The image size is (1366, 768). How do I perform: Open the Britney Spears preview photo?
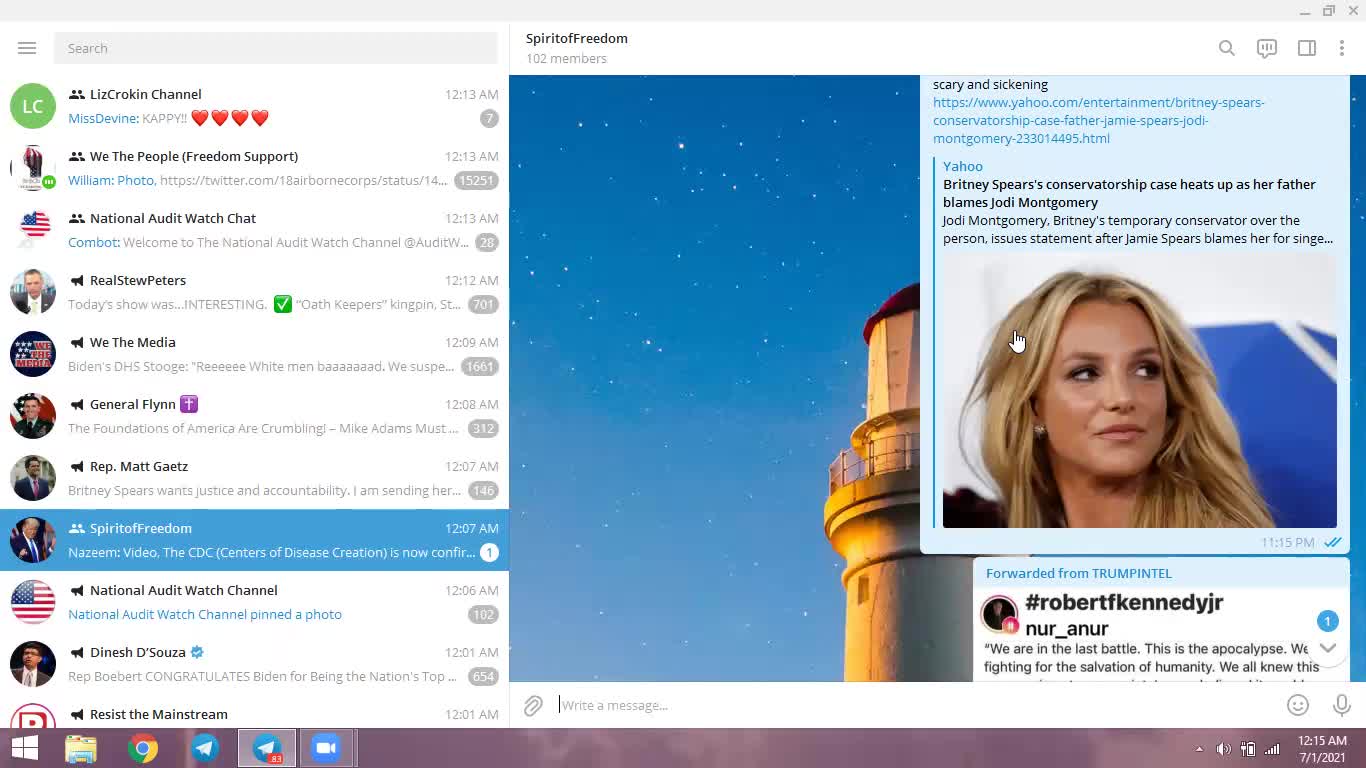click(x=1140, y=390)
